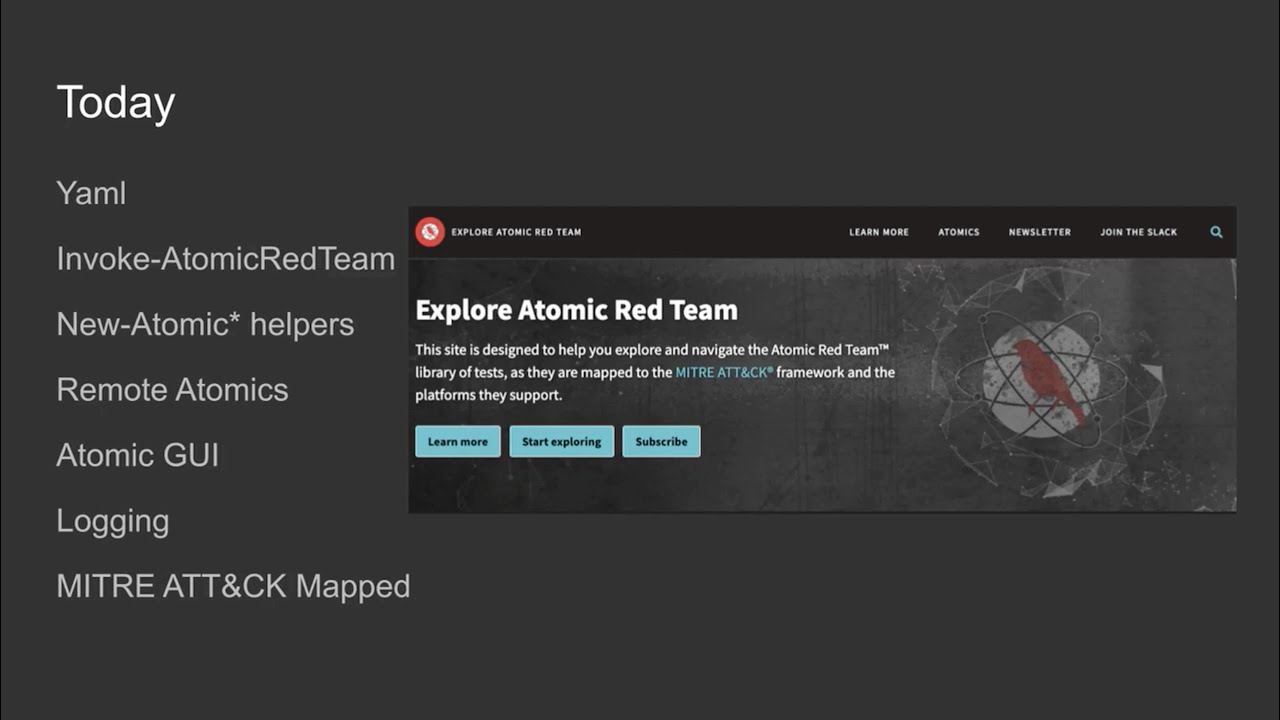Click the 'New-Atomic* helpers' bullet text
This screenshot has width=1280, height=720.
[205, 324]
